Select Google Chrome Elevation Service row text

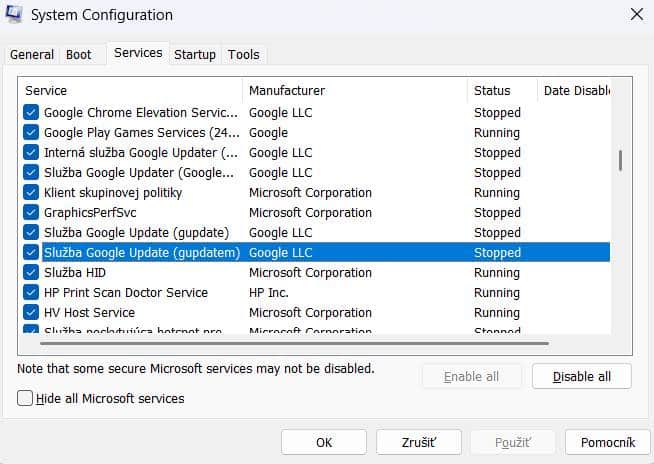141,112
